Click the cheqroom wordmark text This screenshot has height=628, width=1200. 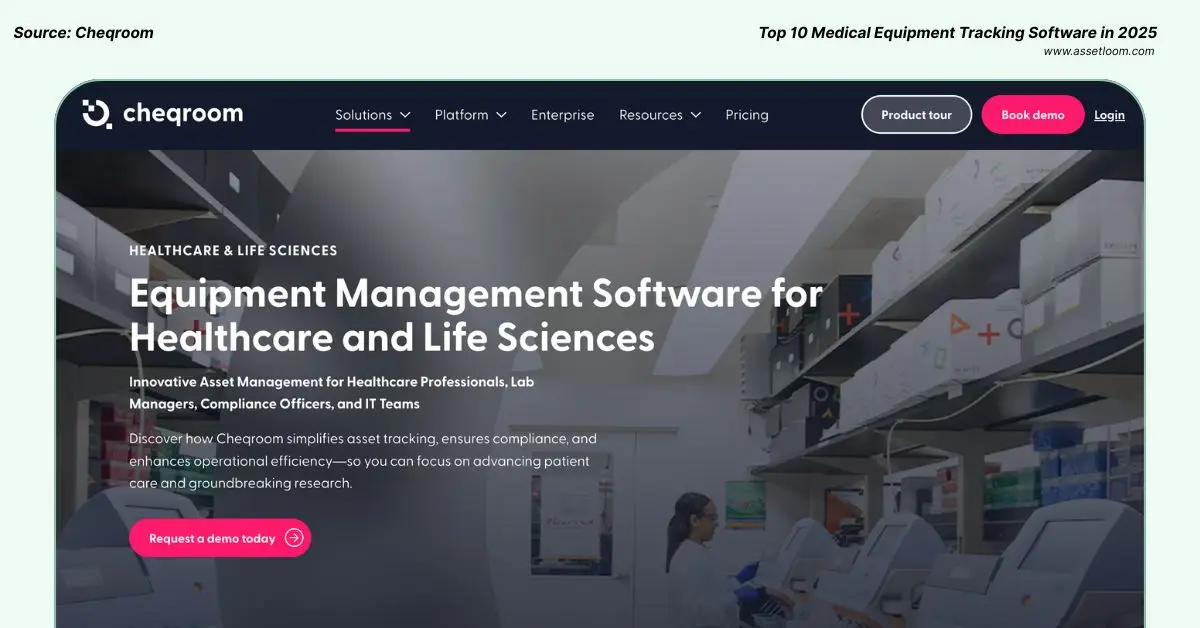(183, 114)
